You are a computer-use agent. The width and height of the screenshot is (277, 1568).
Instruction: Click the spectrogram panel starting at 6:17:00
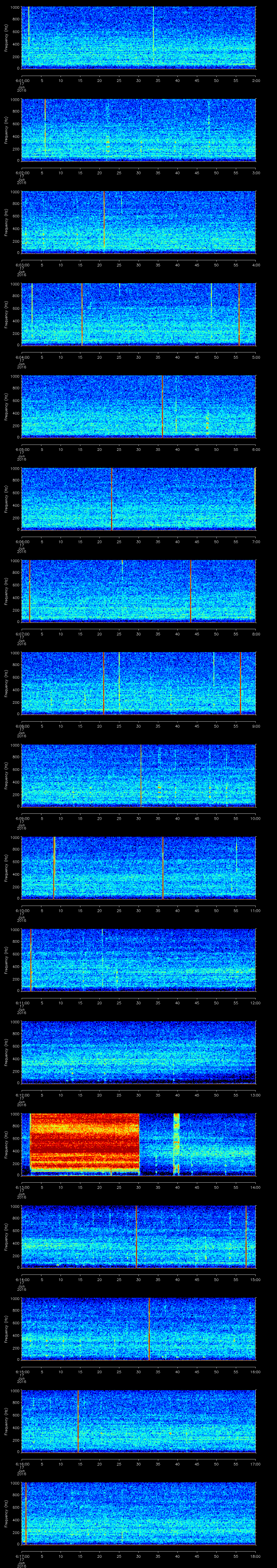[x=139, y=1513]
